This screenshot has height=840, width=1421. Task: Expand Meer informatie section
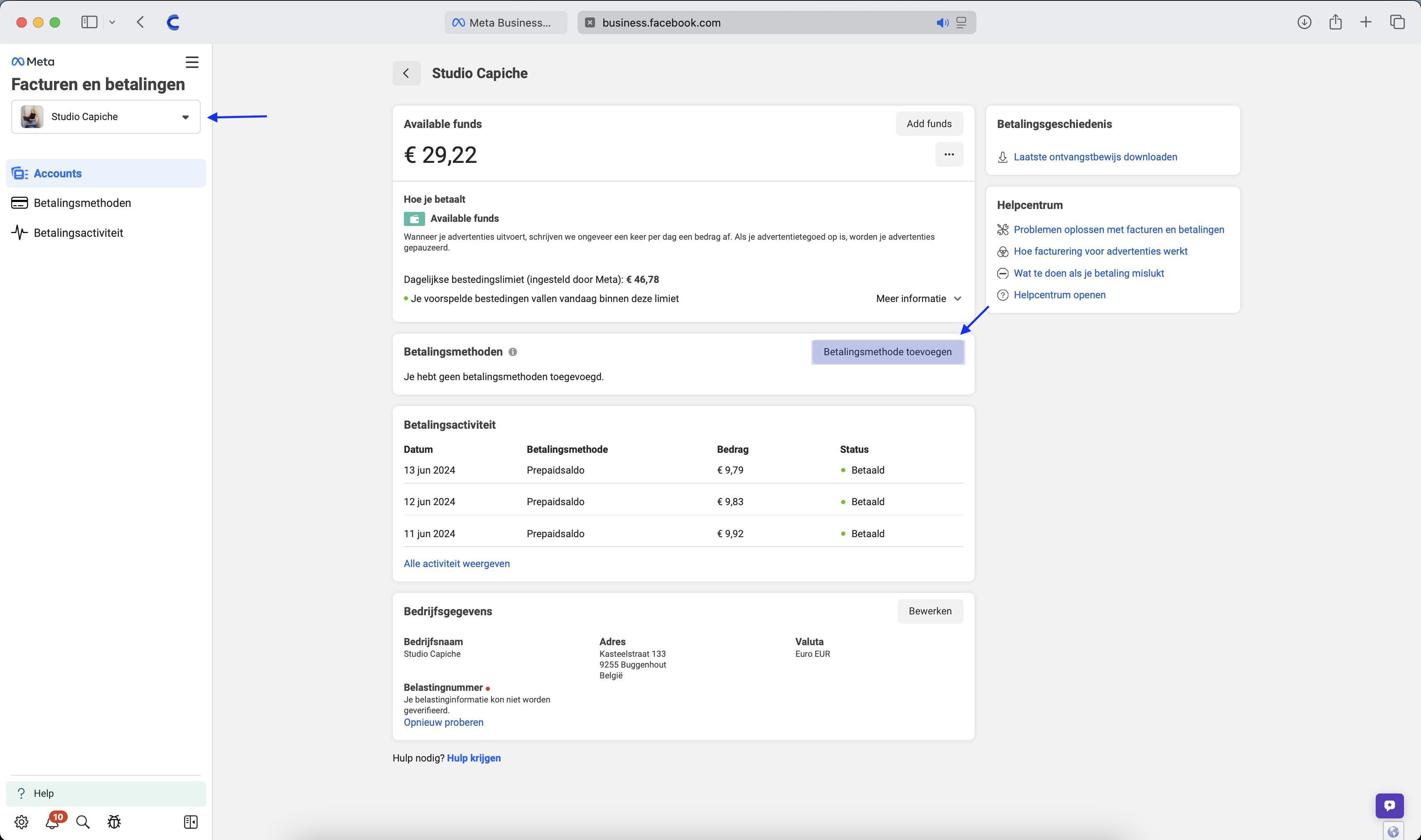click(x=918, y=299)
